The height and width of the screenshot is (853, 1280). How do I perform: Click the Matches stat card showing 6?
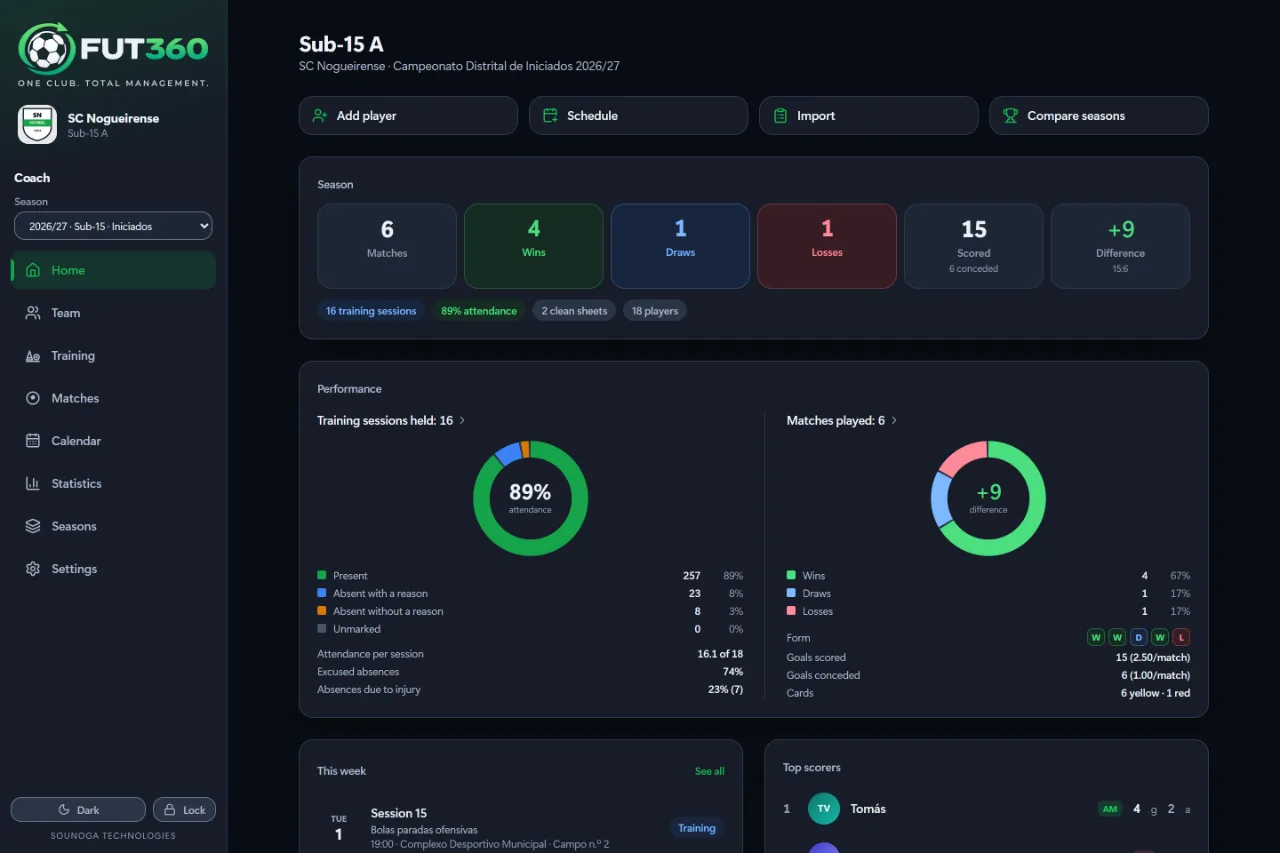387,246
